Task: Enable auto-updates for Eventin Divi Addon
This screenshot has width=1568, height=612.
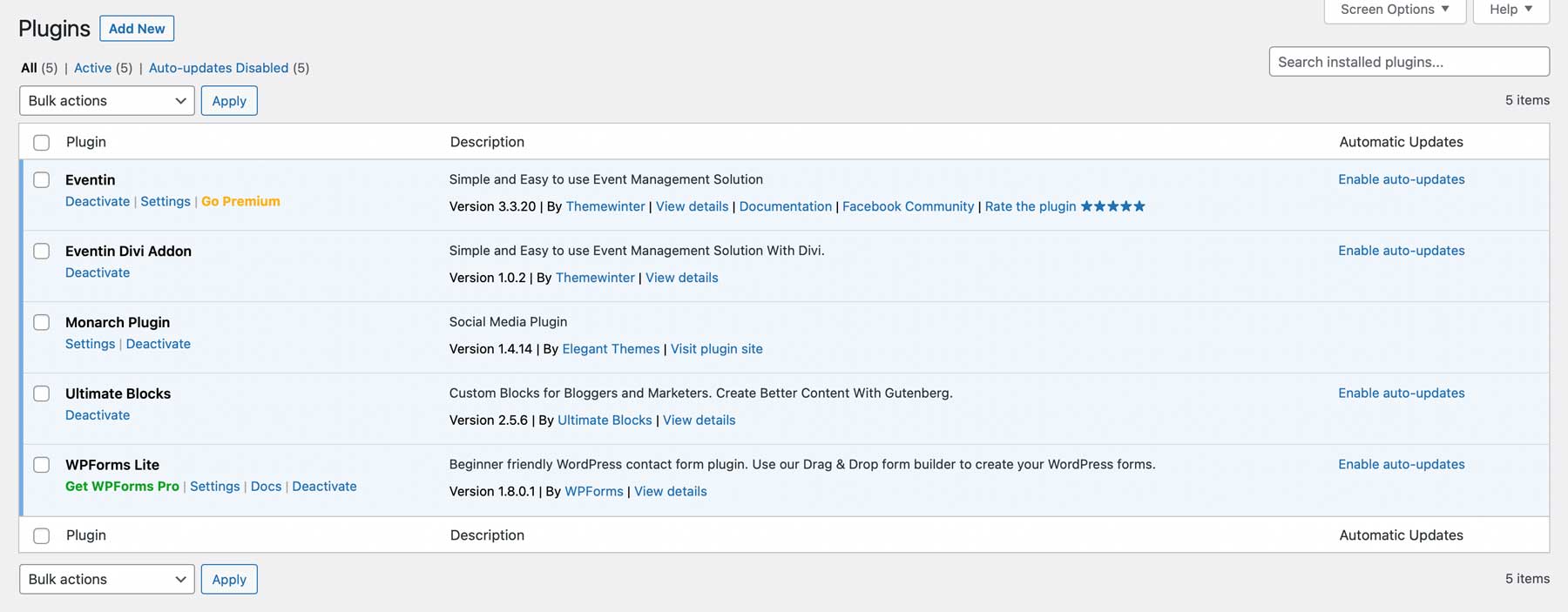Action: click(x=1402, y=251)
